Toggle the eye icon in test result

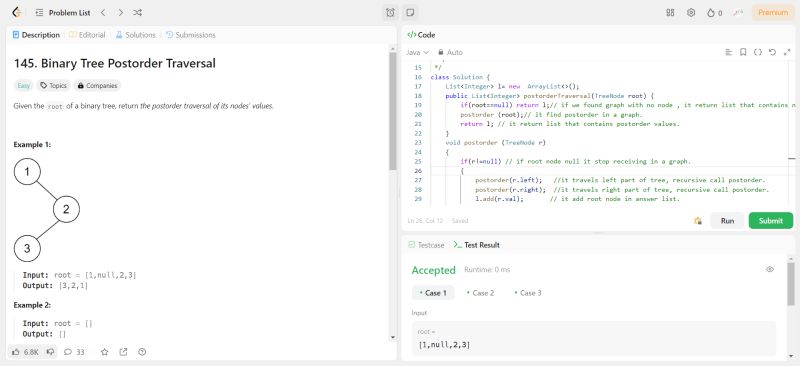click(x=770, y=270)
